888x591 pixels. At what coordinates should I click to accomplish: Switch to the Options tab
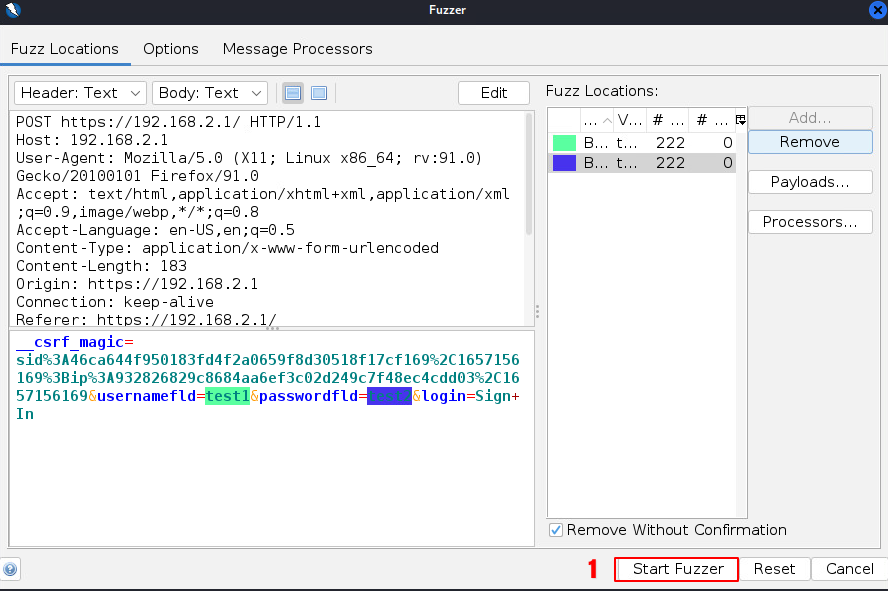click(x=170, y=49)
